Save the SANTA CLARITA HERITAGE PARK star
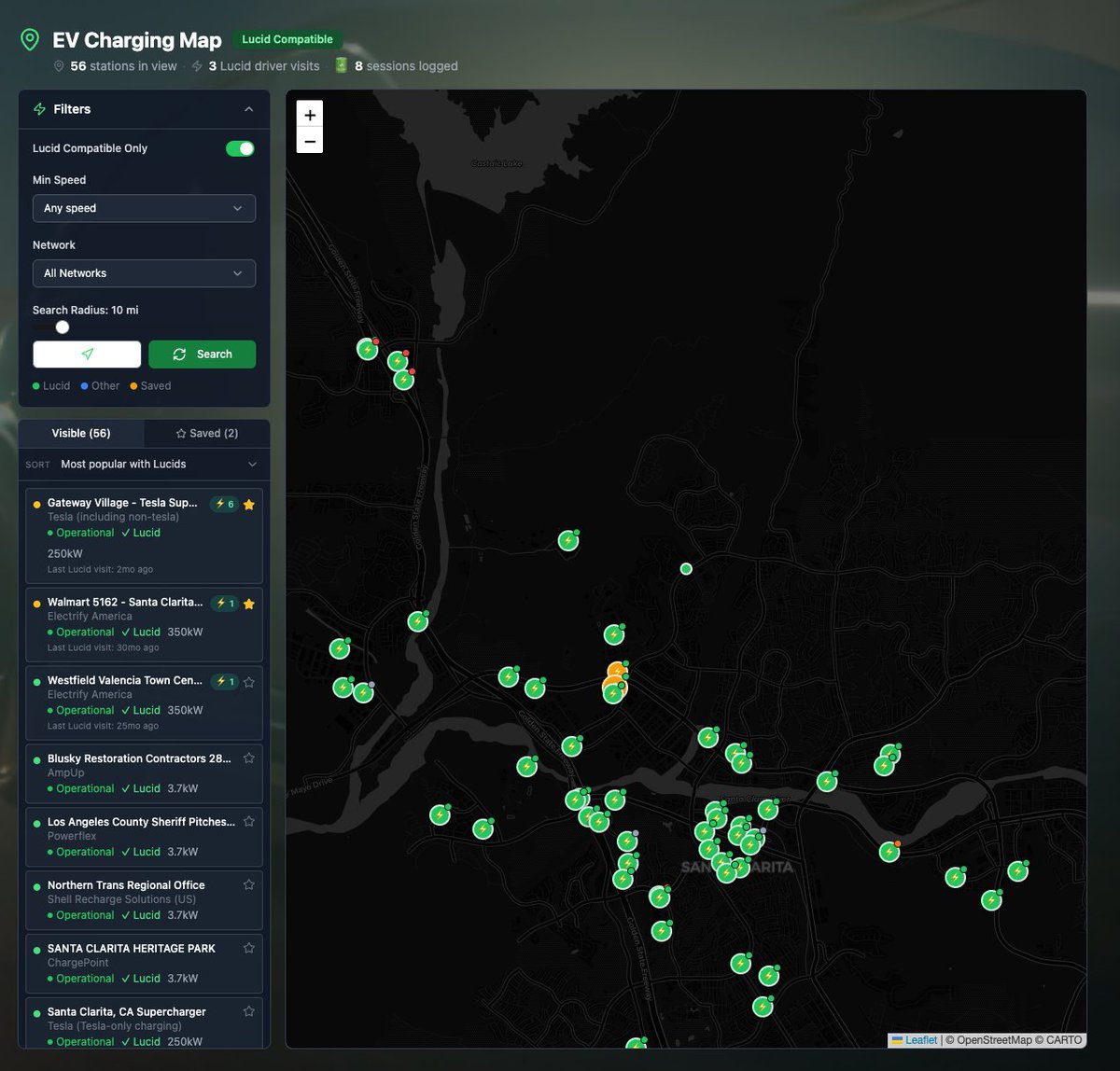Screen dimensions: 1120x1071 (249, 948)
